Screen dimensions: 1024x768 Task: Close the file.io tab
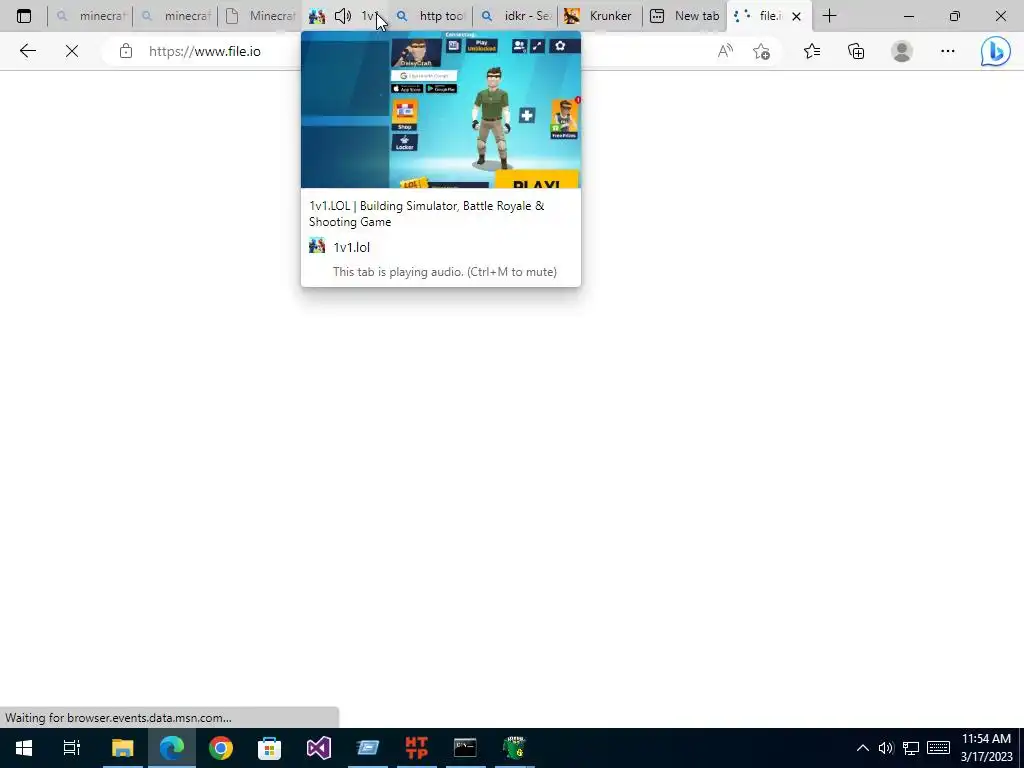tap(796, 16)
